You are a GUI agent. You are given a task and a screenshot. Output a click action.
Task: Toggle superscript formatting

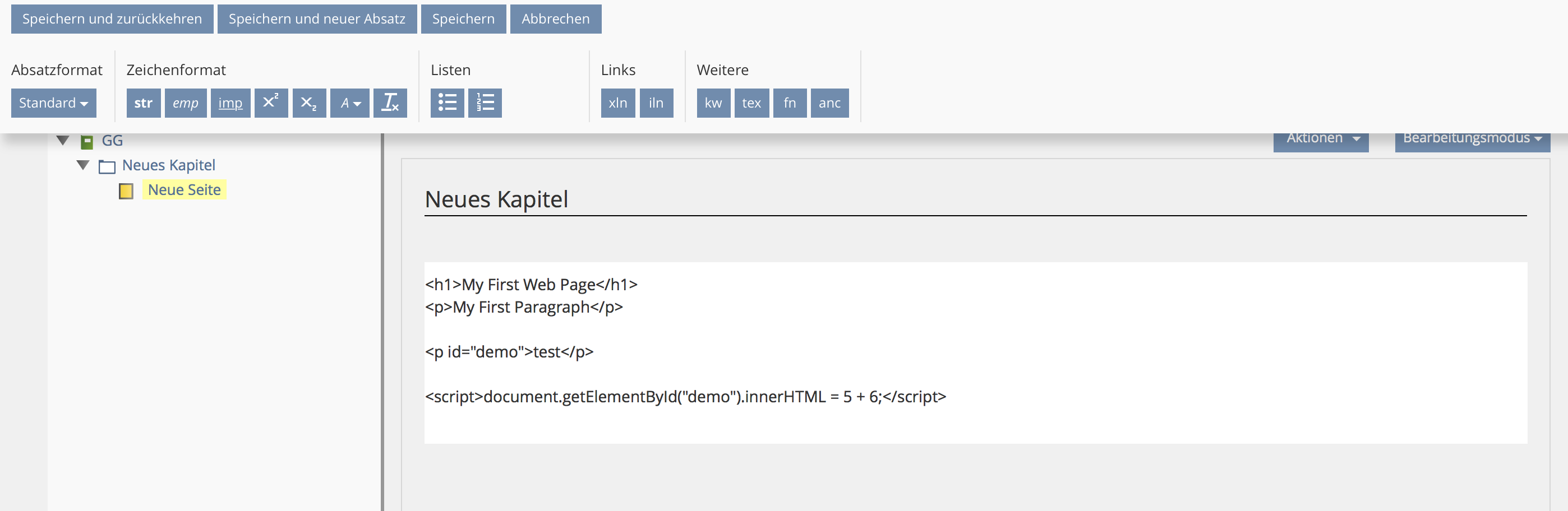tap(271, 103)
